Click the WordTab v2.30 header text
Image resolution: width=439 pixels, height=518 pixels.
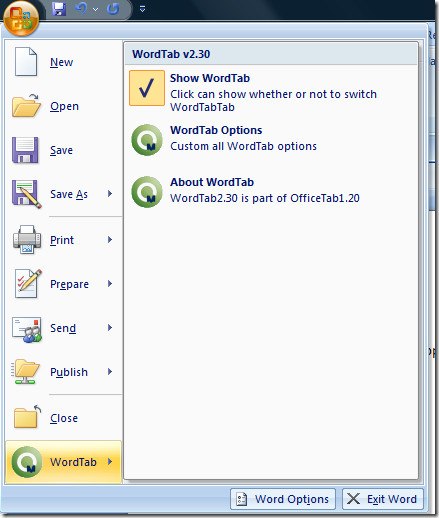pyautogui.click(x=171, y=54)
